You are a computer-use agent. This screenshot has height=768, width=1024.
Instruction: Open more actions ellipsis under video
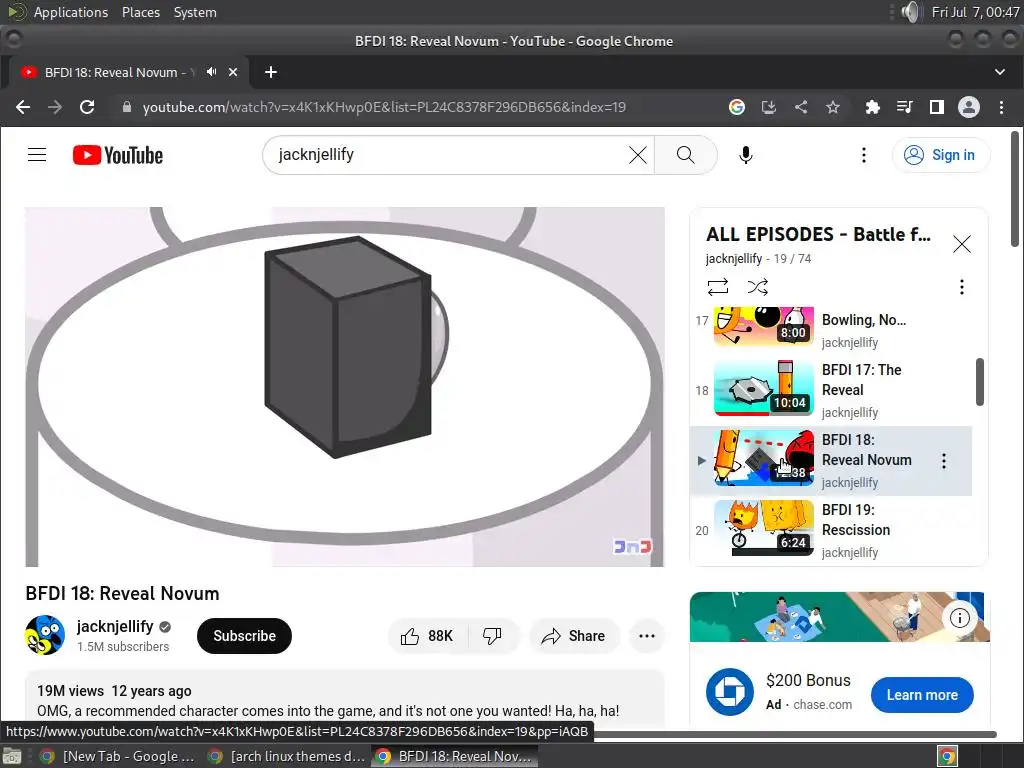point(647,636)
